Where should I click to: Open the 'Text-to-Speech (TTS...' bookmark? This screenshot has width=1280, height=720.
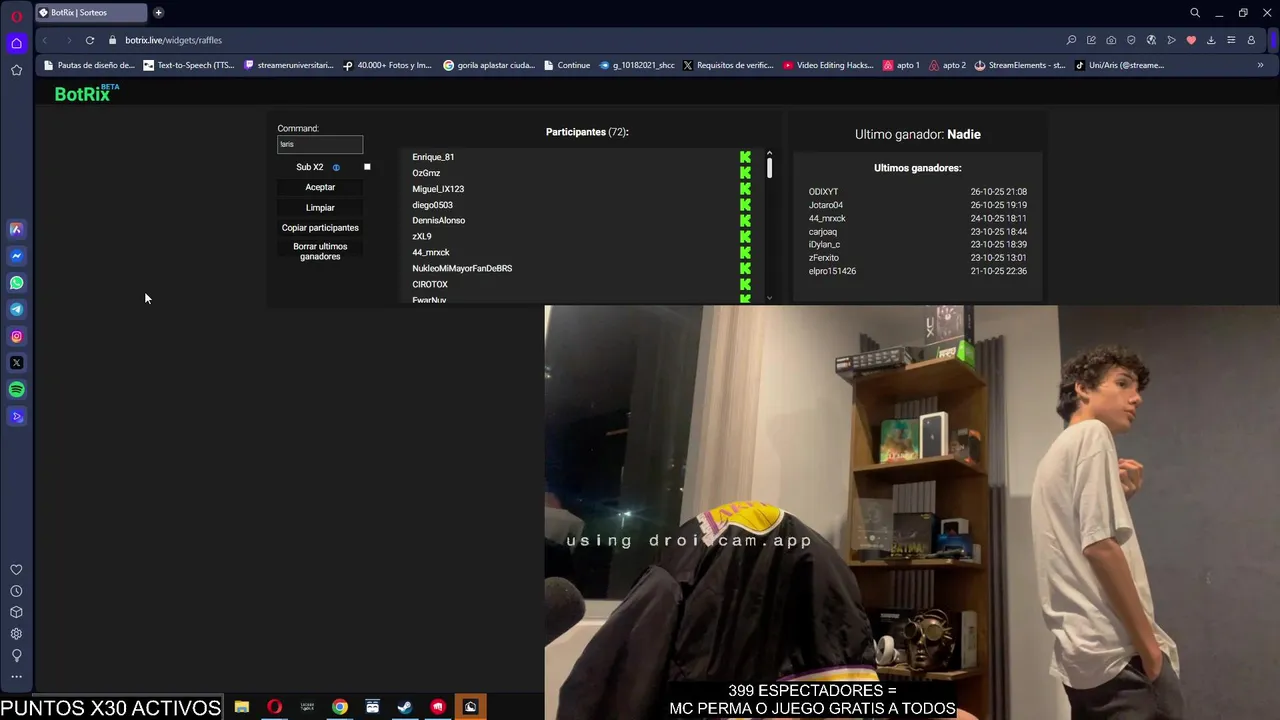189,65
